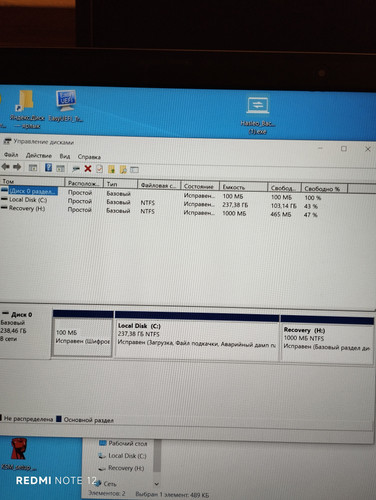Click the red X delete toolbar icon

point(88,169)
